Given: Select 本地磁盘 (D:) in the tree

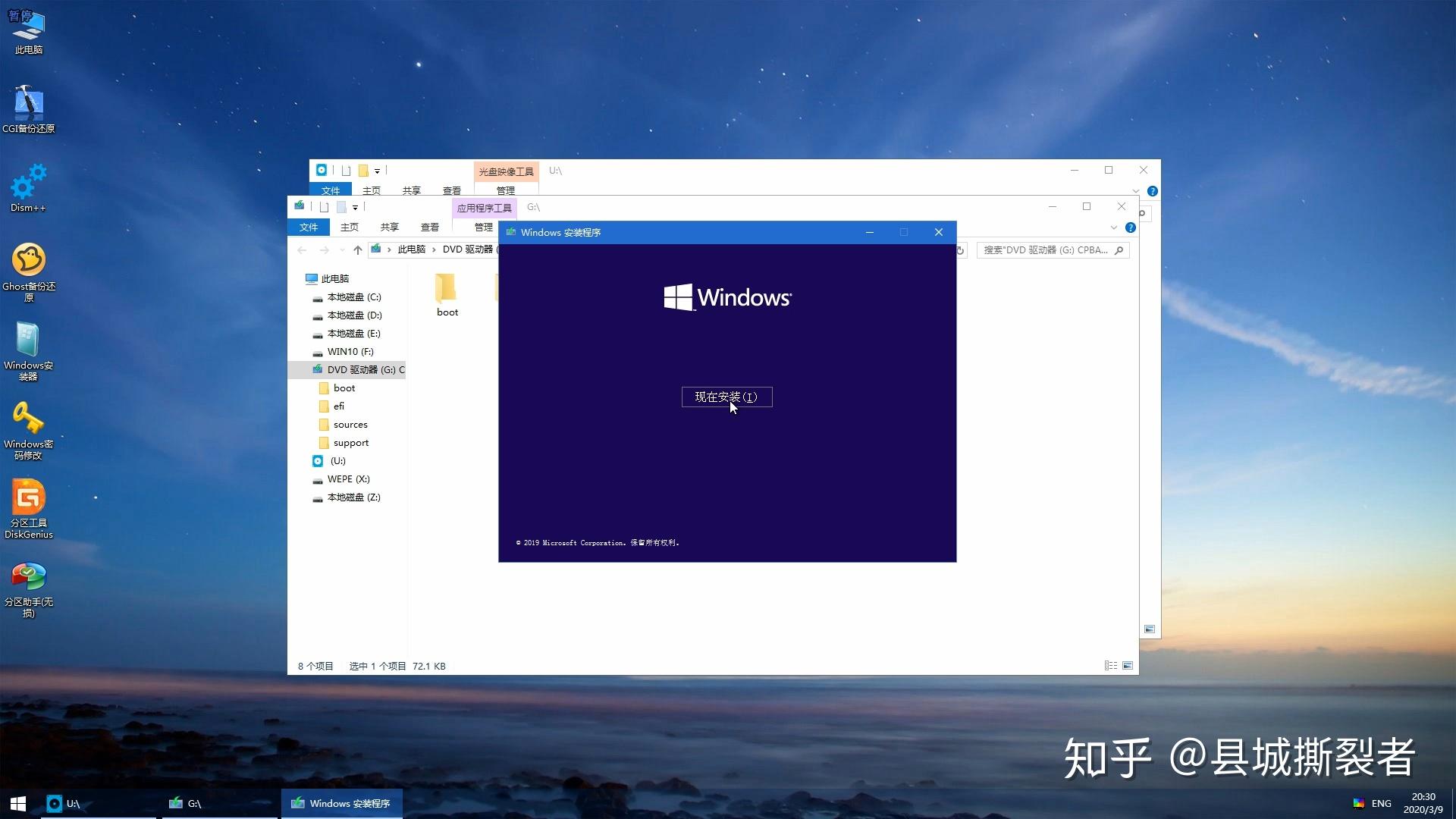Looking at the screenshot, I should (x=354, y=315).
